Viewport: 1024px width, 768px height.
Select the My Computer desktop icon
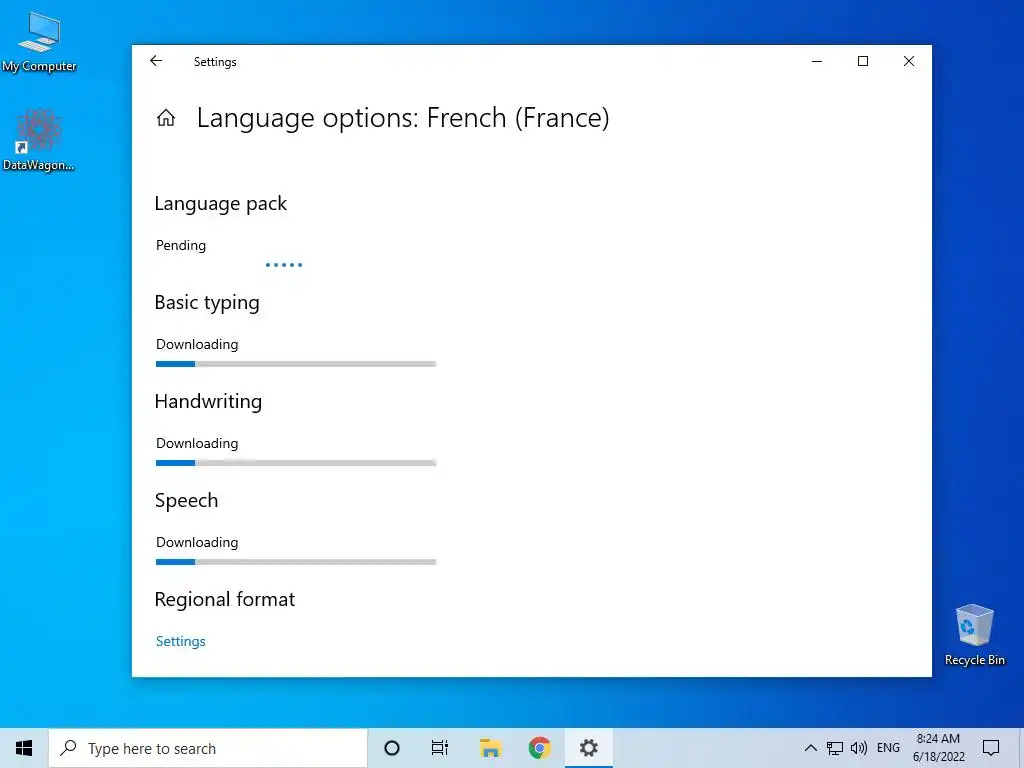point(39,42)
